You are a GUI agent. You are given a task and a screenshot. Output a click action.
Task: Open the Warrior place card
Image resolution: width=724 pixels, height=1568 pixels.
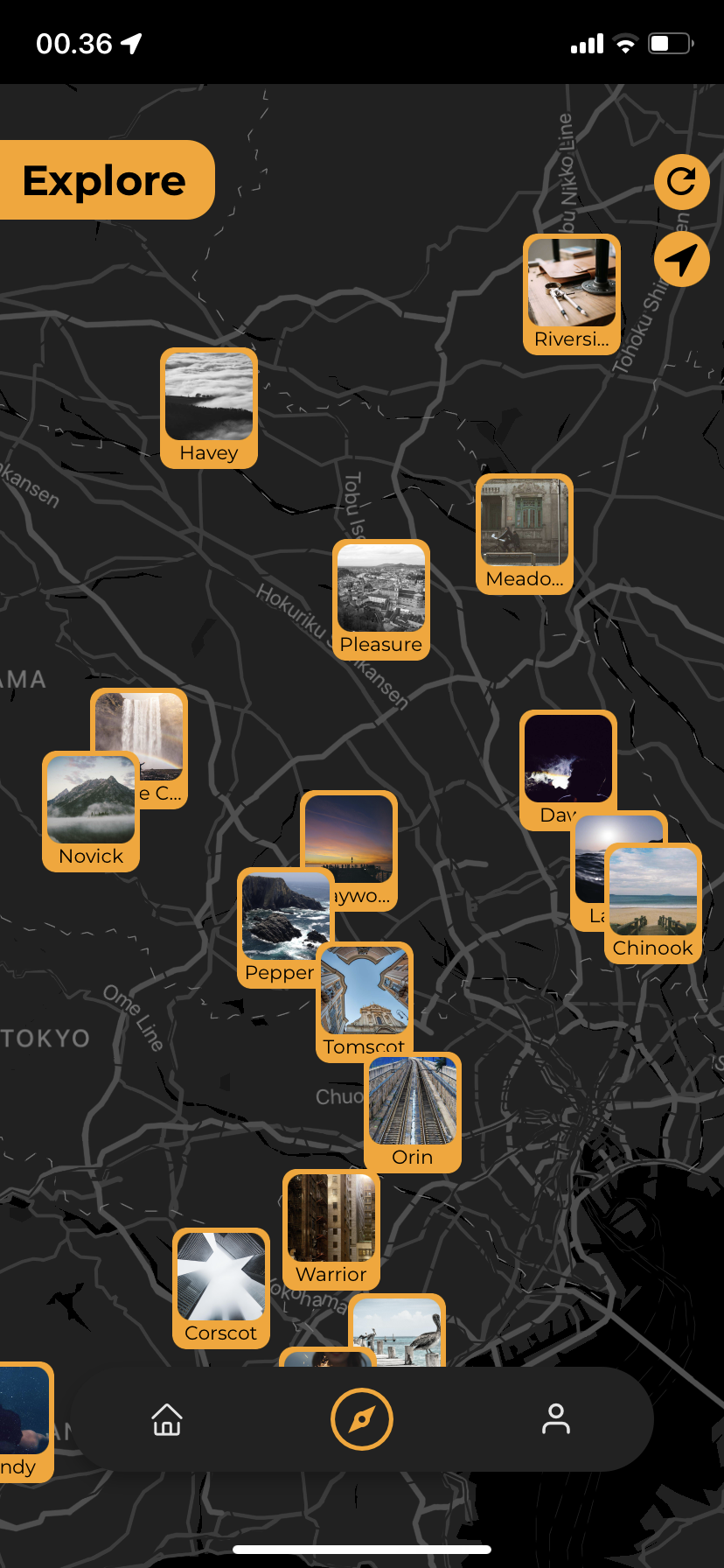(x=331, y=1229)
